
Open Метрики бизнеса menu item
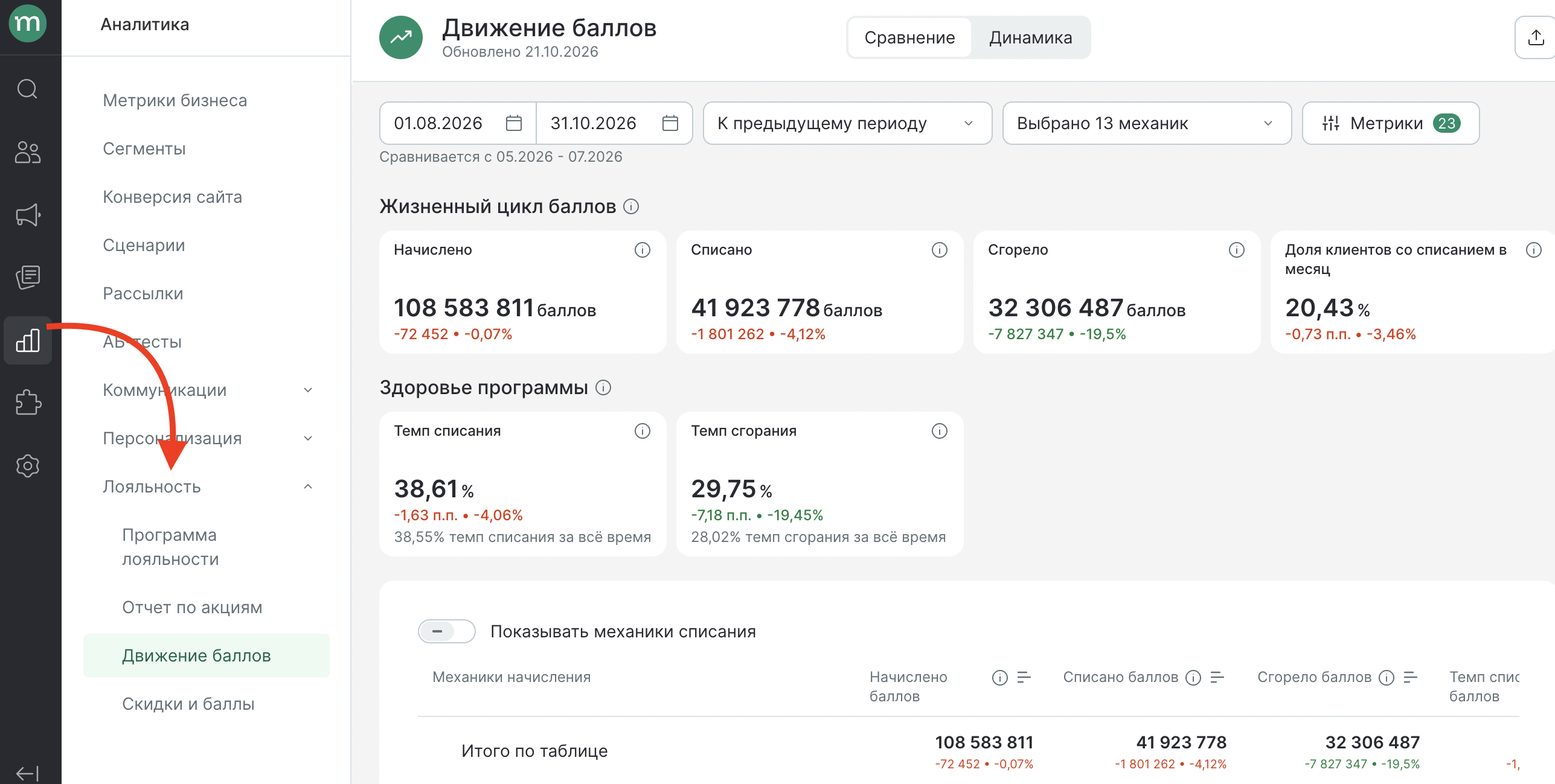pyautogui.click(x=175, y=100)
